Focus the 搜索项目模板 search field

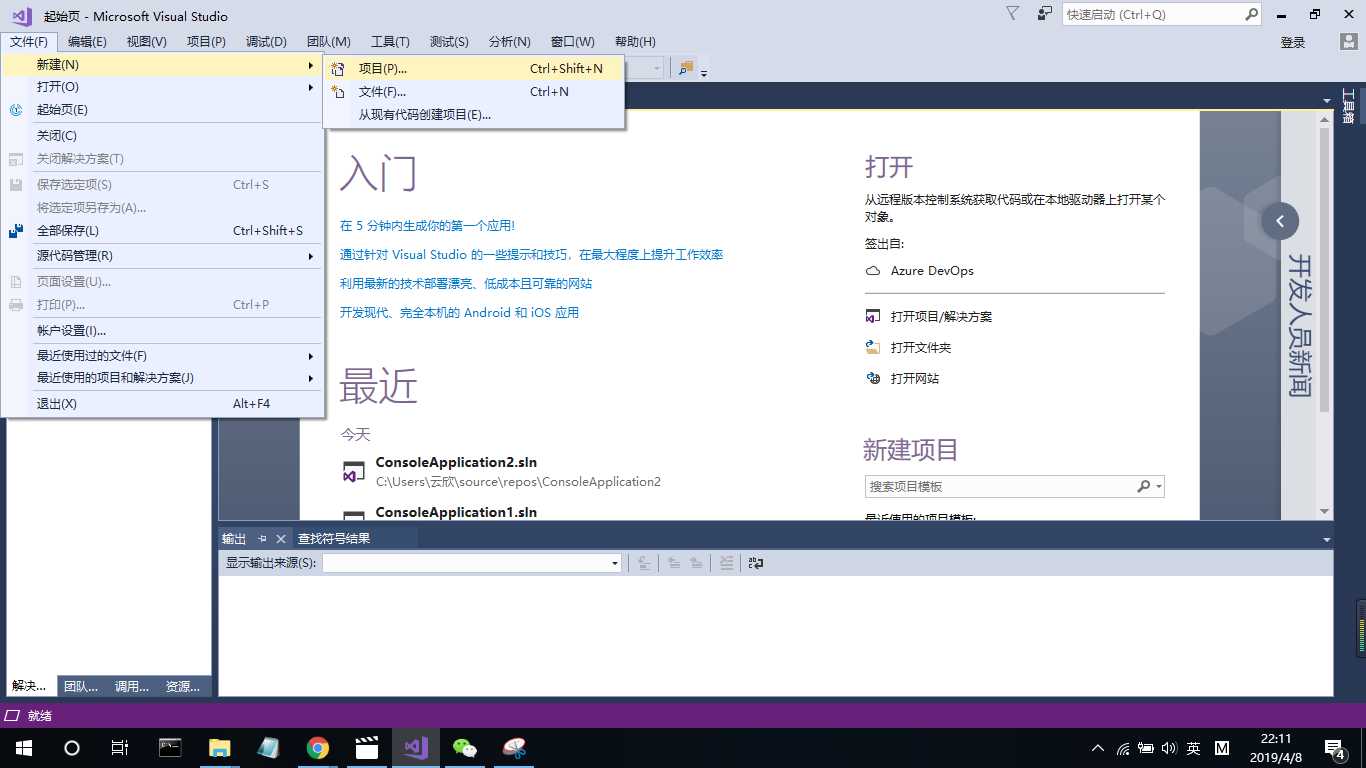click(1000, 486)
